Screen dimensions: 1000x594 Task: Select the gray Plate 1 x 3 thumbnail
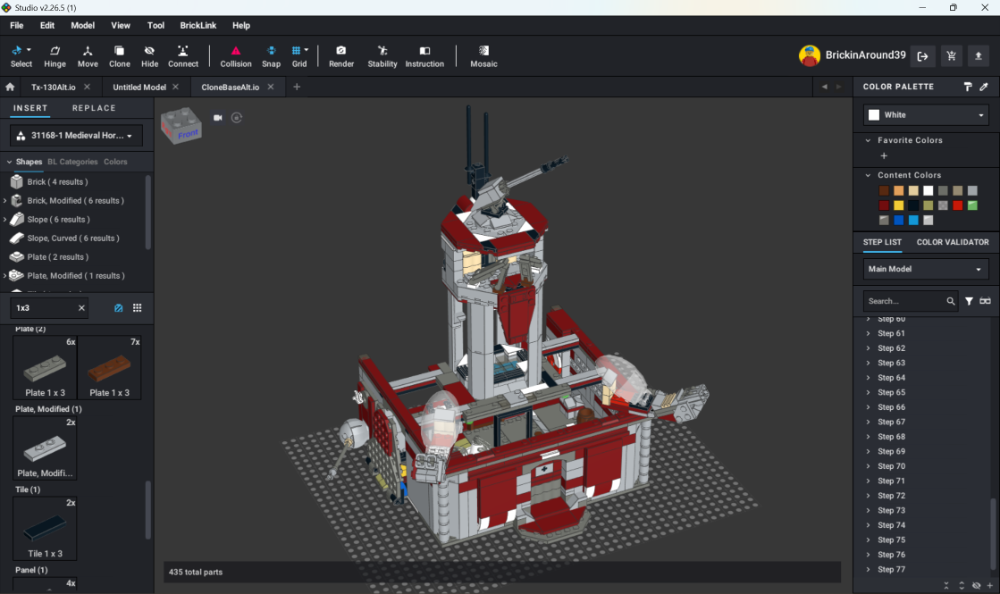tap(45, 368)
